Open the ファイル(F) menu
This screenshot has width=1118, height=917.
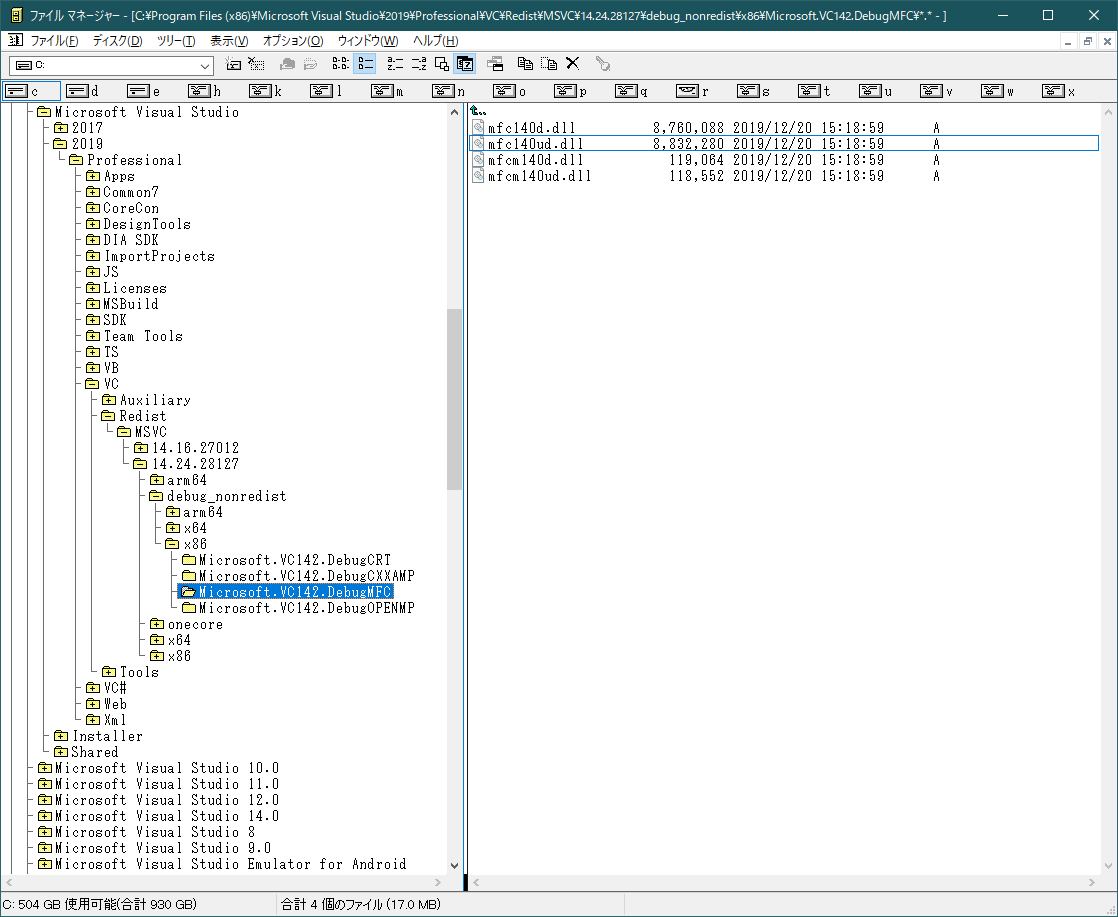click(x=54, y=41)
